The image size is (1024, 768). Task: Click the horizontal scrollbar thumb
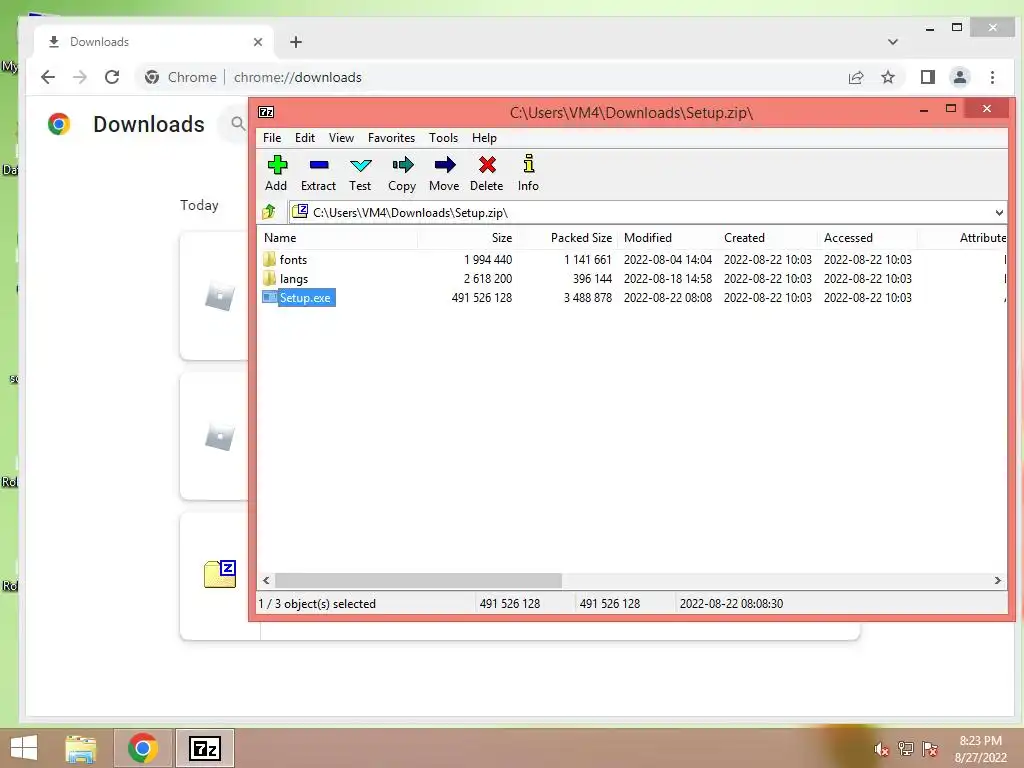click(418, 580)
